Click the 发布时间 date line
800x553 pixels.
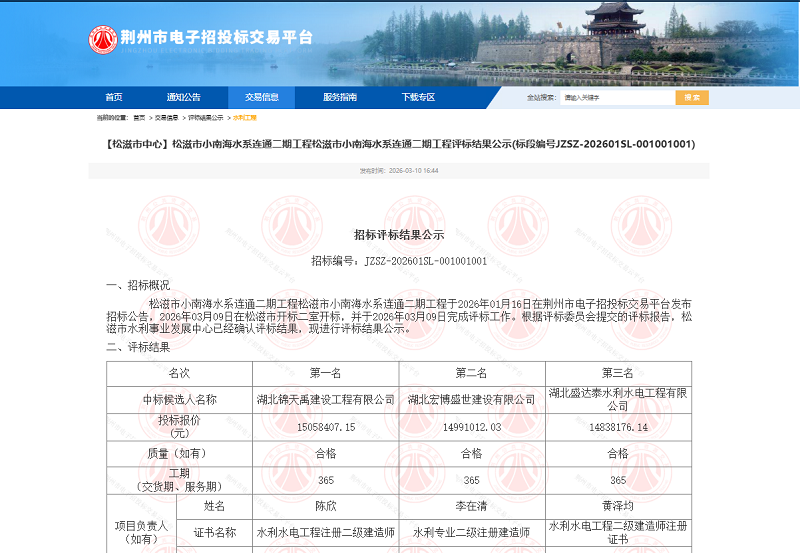pos(399,171)
